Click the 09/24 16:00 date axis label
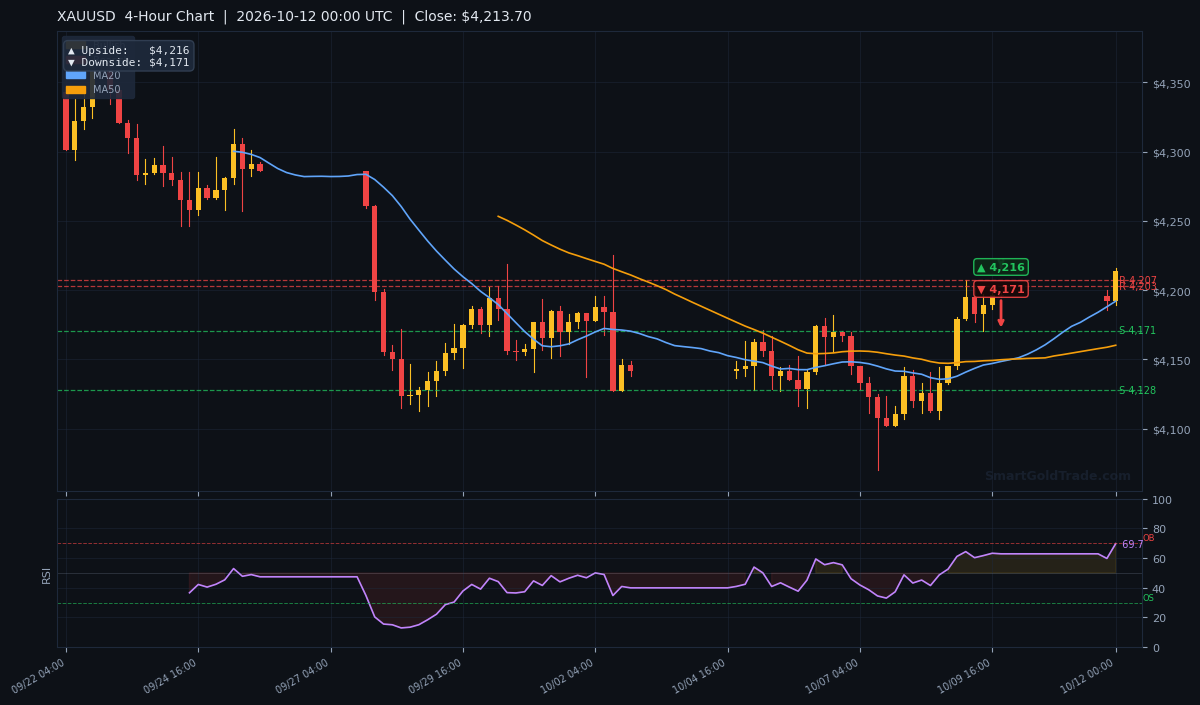 170,677
